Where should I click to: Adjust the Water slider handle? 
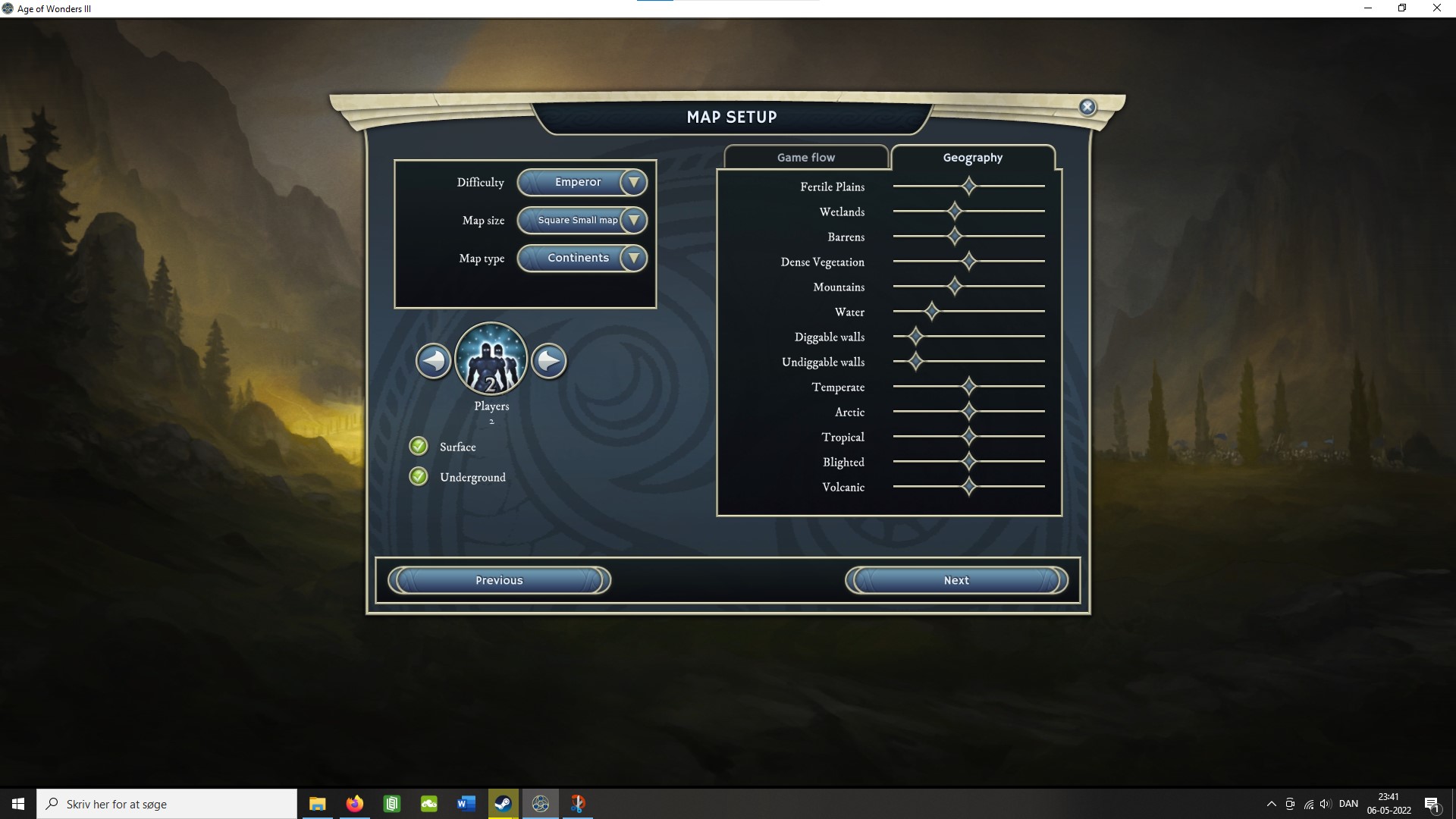coord(931,311)
